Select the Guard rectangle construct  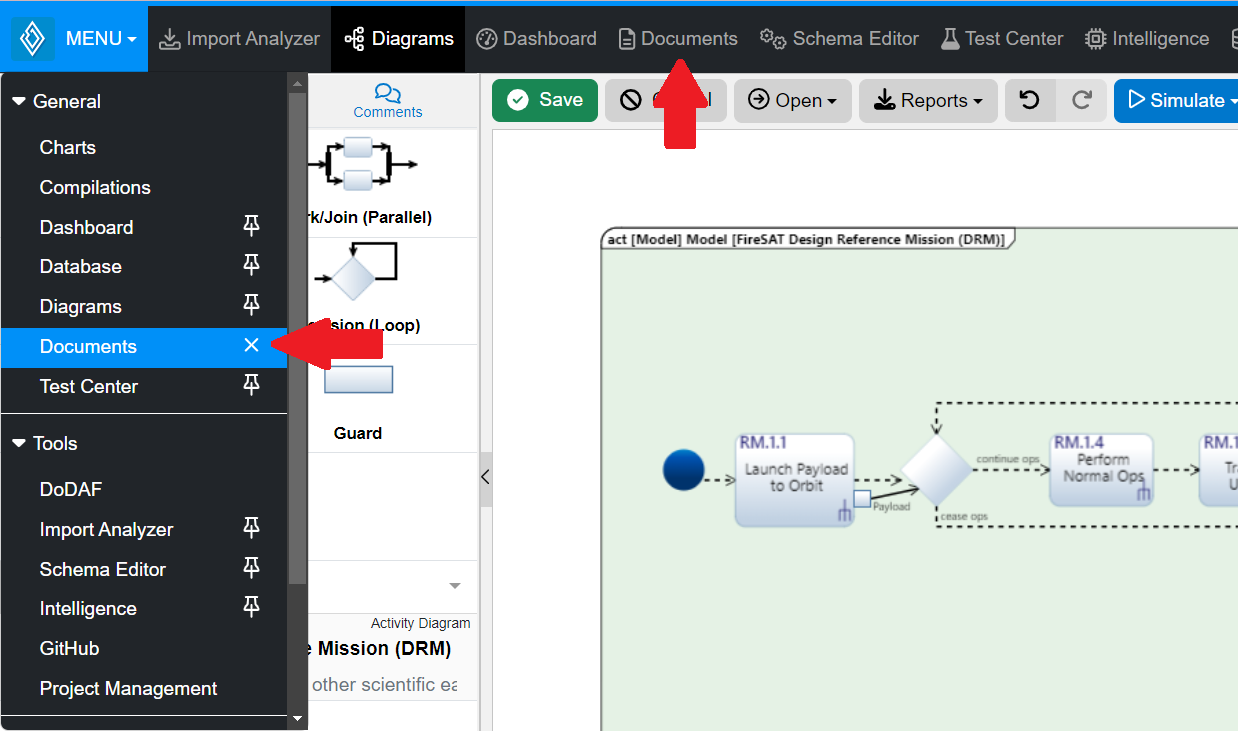(x=358, y=380)
